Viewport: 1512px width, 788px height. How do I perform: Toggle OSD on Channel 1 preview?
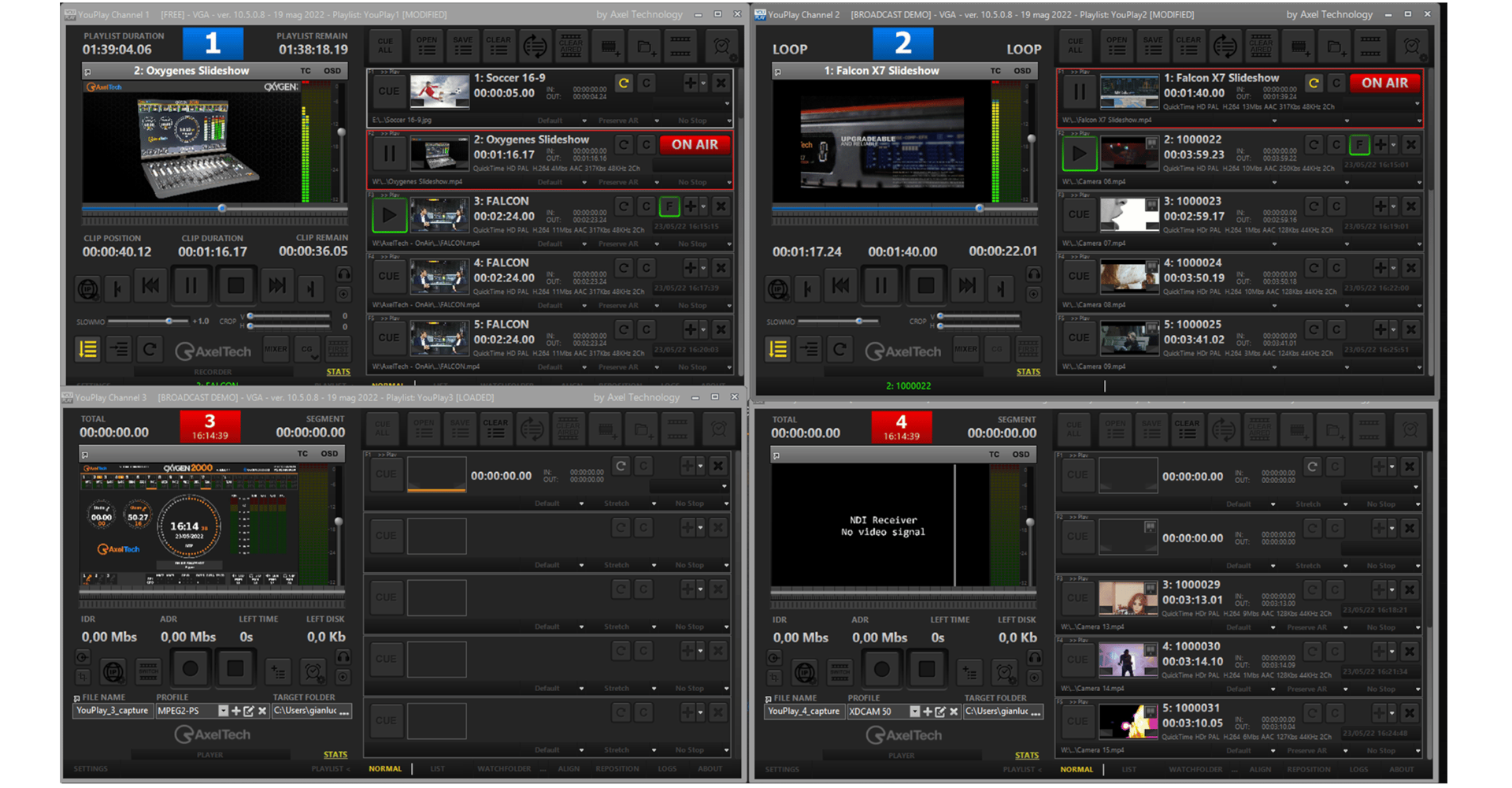[332, 71]
